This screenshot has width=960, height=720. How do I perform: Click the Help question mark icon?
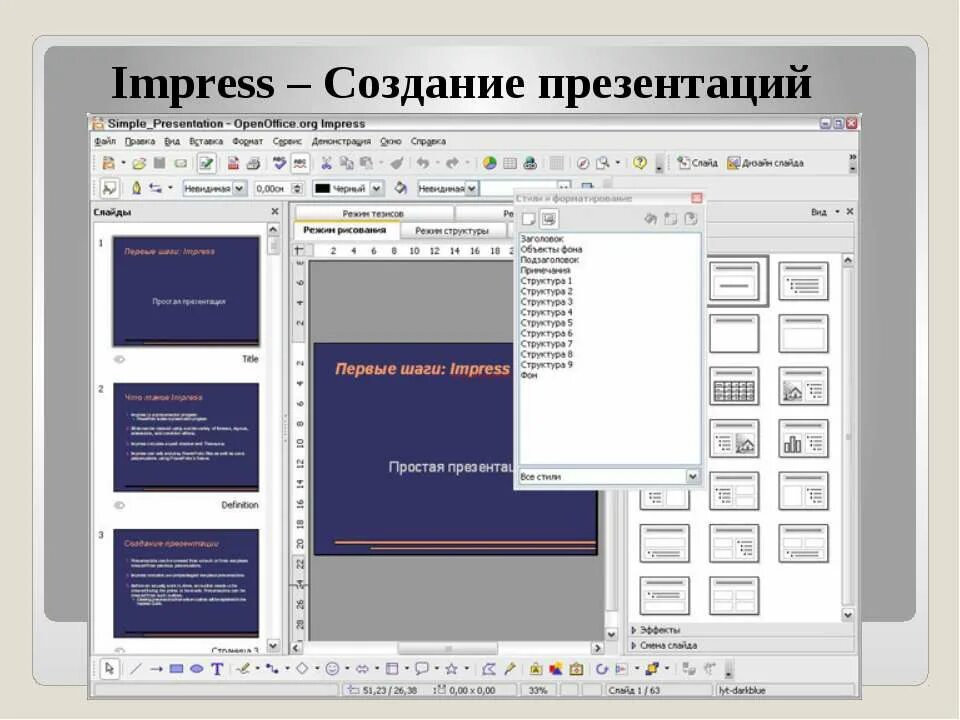pos(640,163)
